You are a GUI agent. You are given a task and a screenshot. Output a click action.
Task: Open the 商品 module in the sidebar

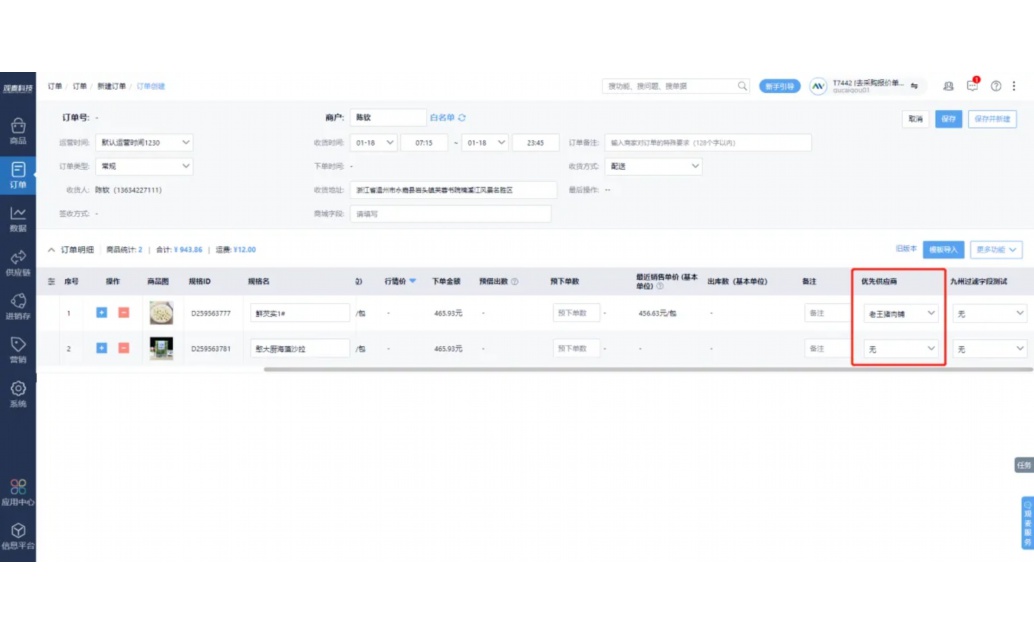point(18,131)
